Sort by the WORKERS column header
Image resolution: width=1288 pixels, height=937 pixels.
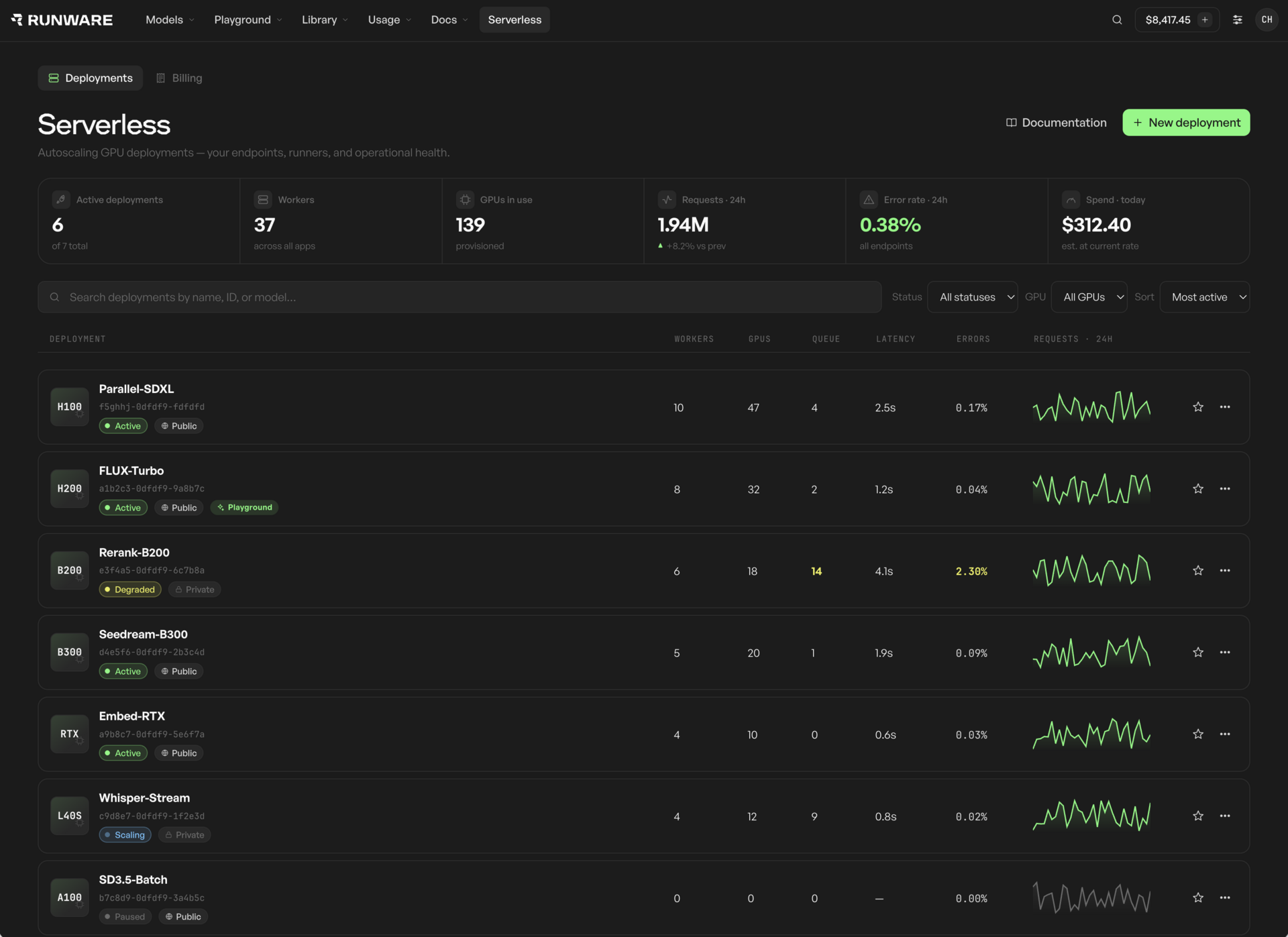pos(694,339)
